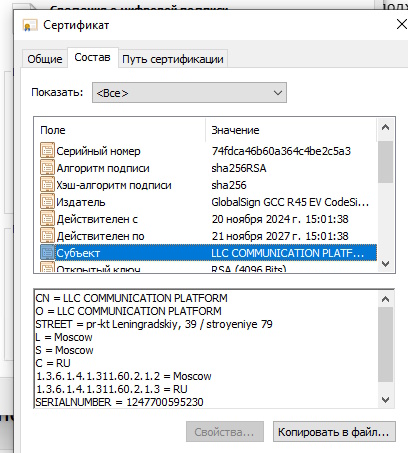Screen dimensions: 408x453
Task: Click the 20 ноября 2024 г. date value
Action: (280, 219)
